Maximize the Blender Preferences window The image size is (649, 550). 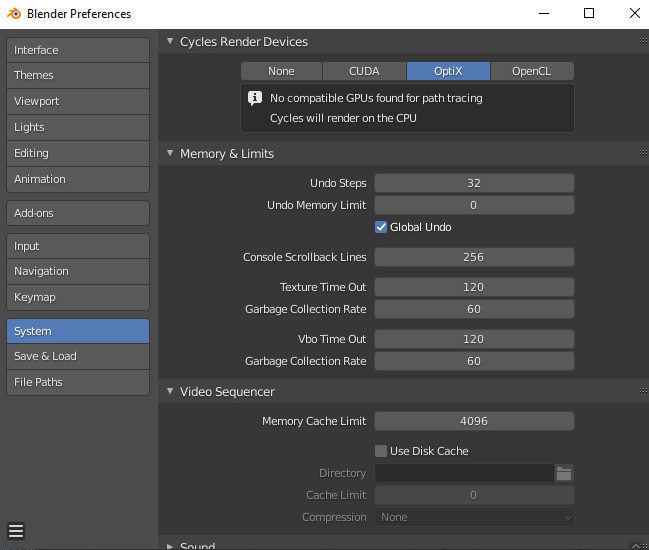589,14
